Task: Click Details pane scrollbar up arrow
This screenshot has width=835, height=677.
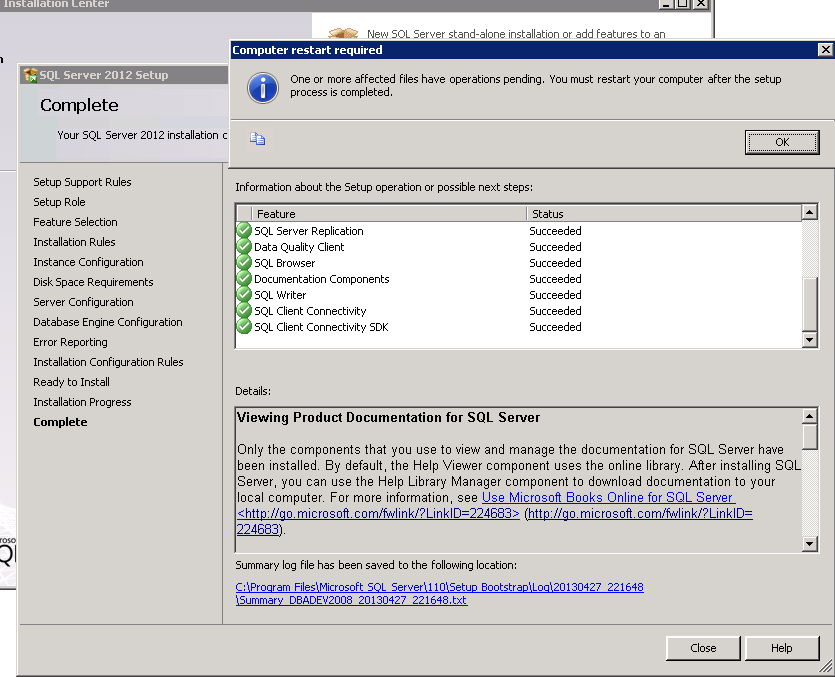Action: [809, 416]
